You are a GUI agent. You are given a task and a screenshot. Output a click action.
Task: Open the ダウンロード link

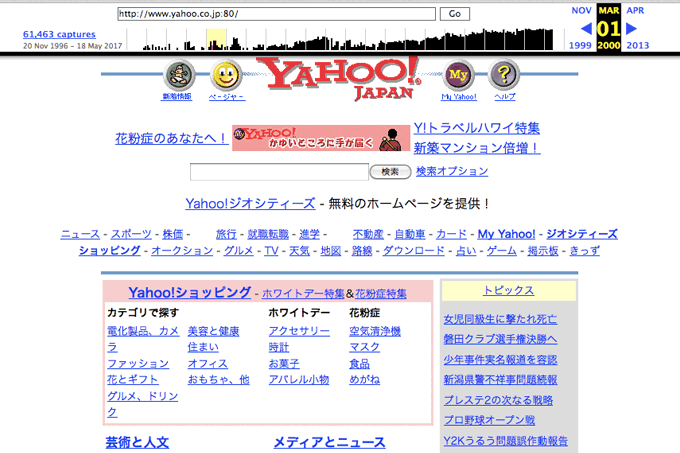click(x=414, y=251)
